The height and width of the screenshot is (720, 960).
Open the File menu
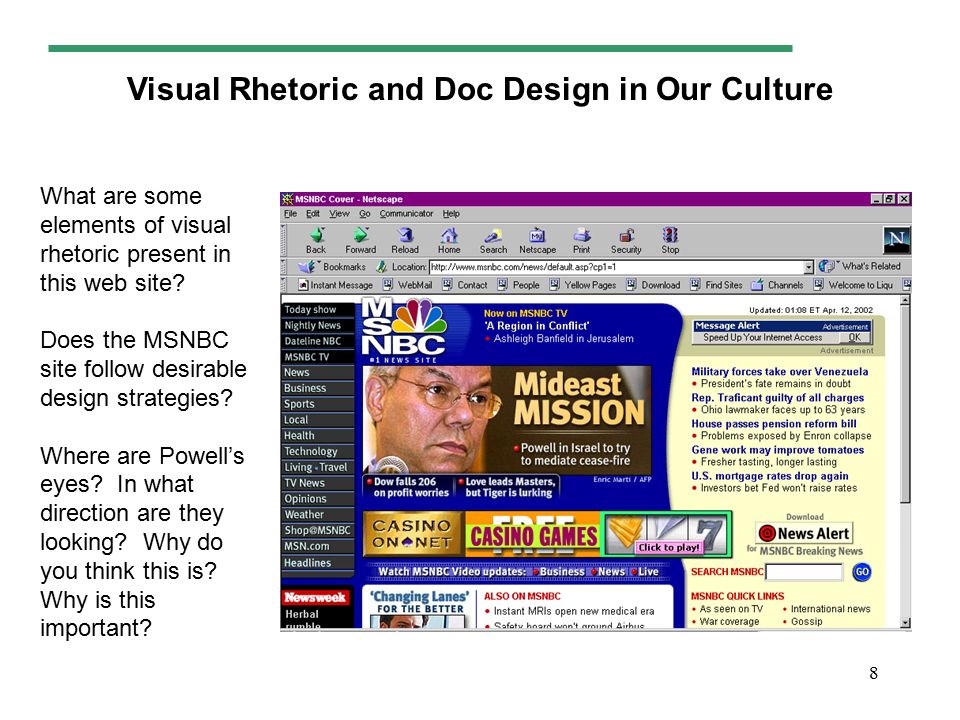pos(290,214)
